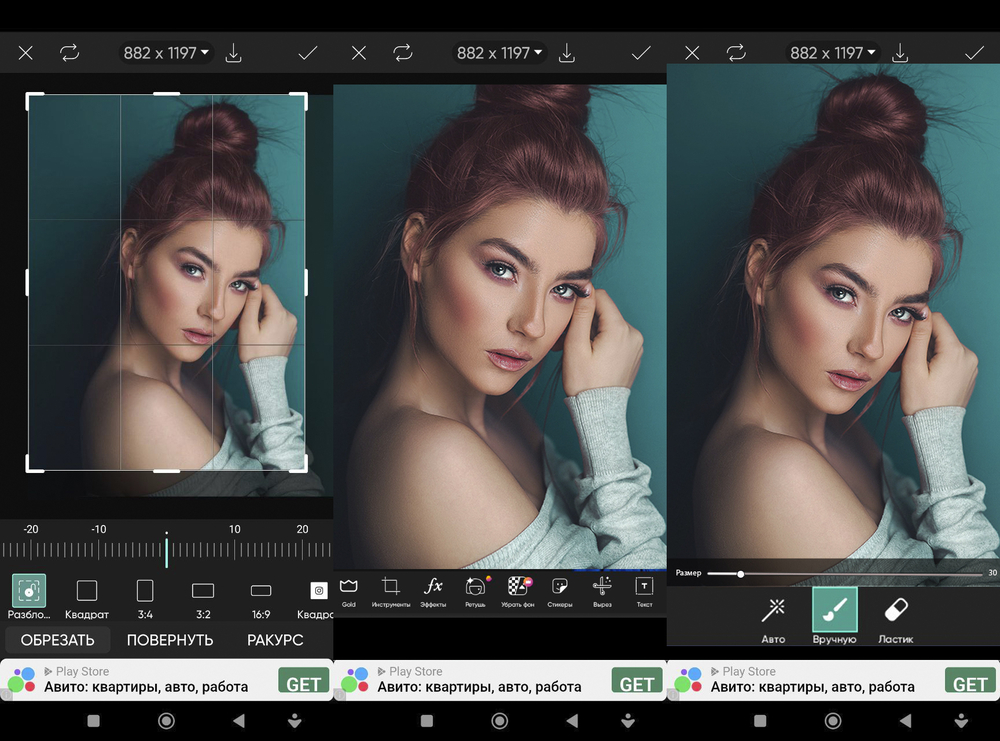Viewport: 1000px width, 741px height.
Task: Open the Ретушь retouch tool
Action: [x=476, y=588]
